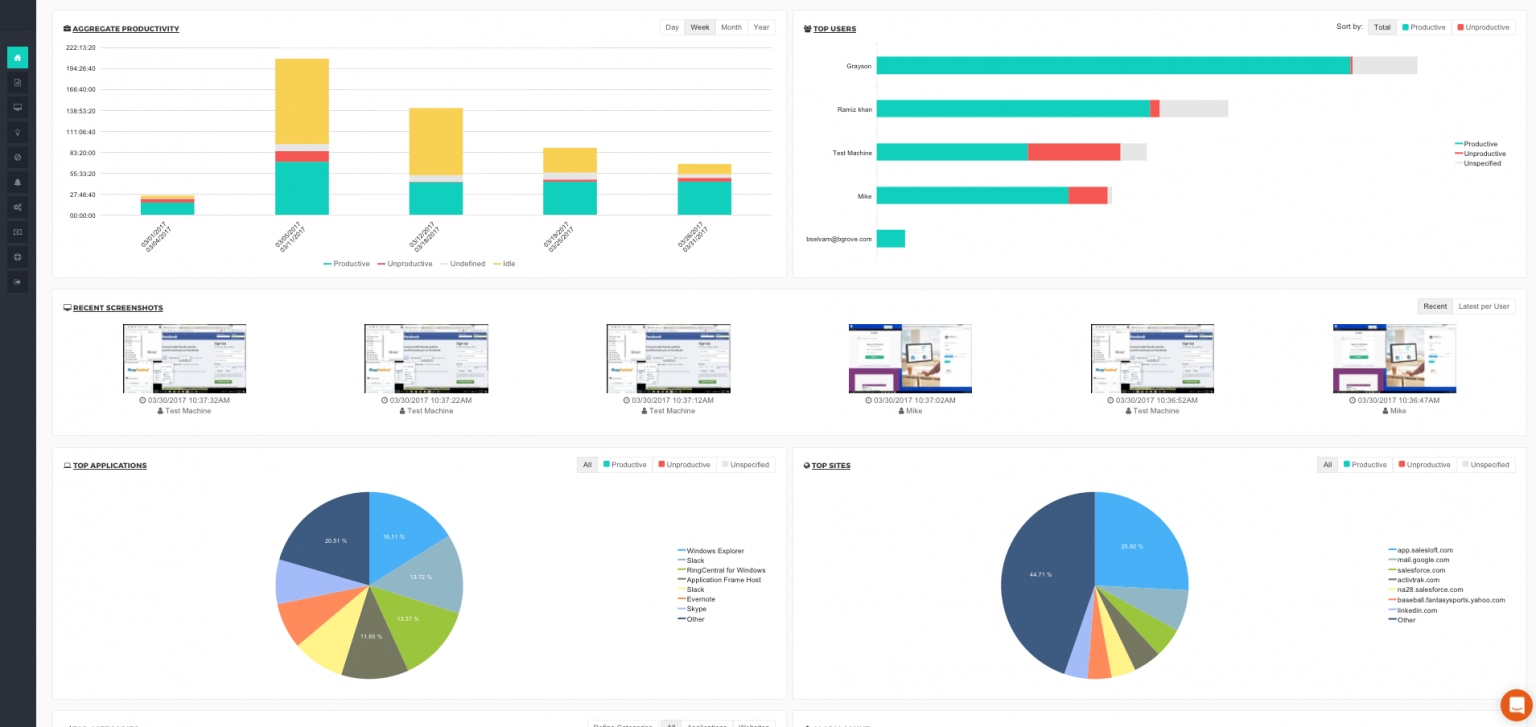Sort top users by Productive
Image resolution: width=1536 pixels, height=727 pixels.
click(1423, 27)
